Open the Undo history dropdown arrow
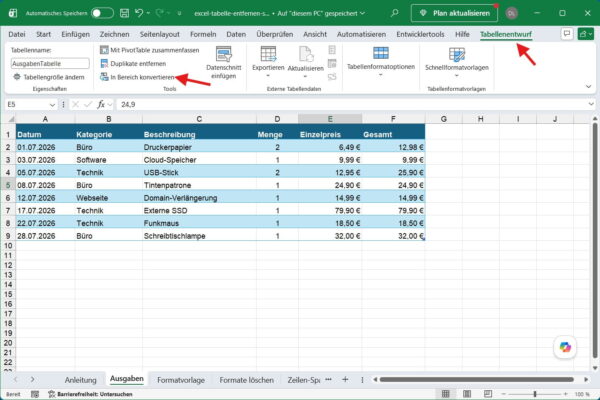The height and width of the screenshot is (400, 600). tap(148, 13)
